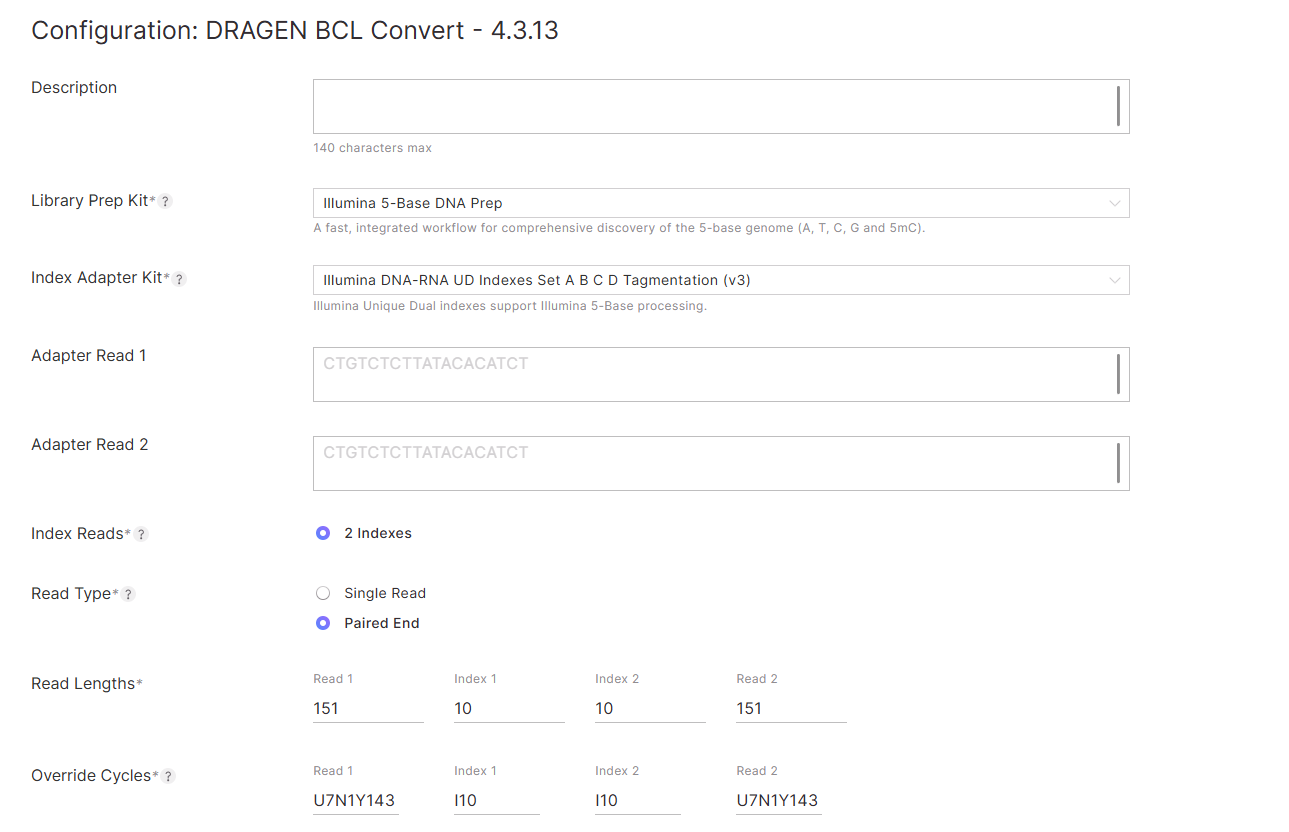The width and height of the screenshot is (1289, 832).
Task: Click Override Cycles Read 1 field
Action: 355,800
